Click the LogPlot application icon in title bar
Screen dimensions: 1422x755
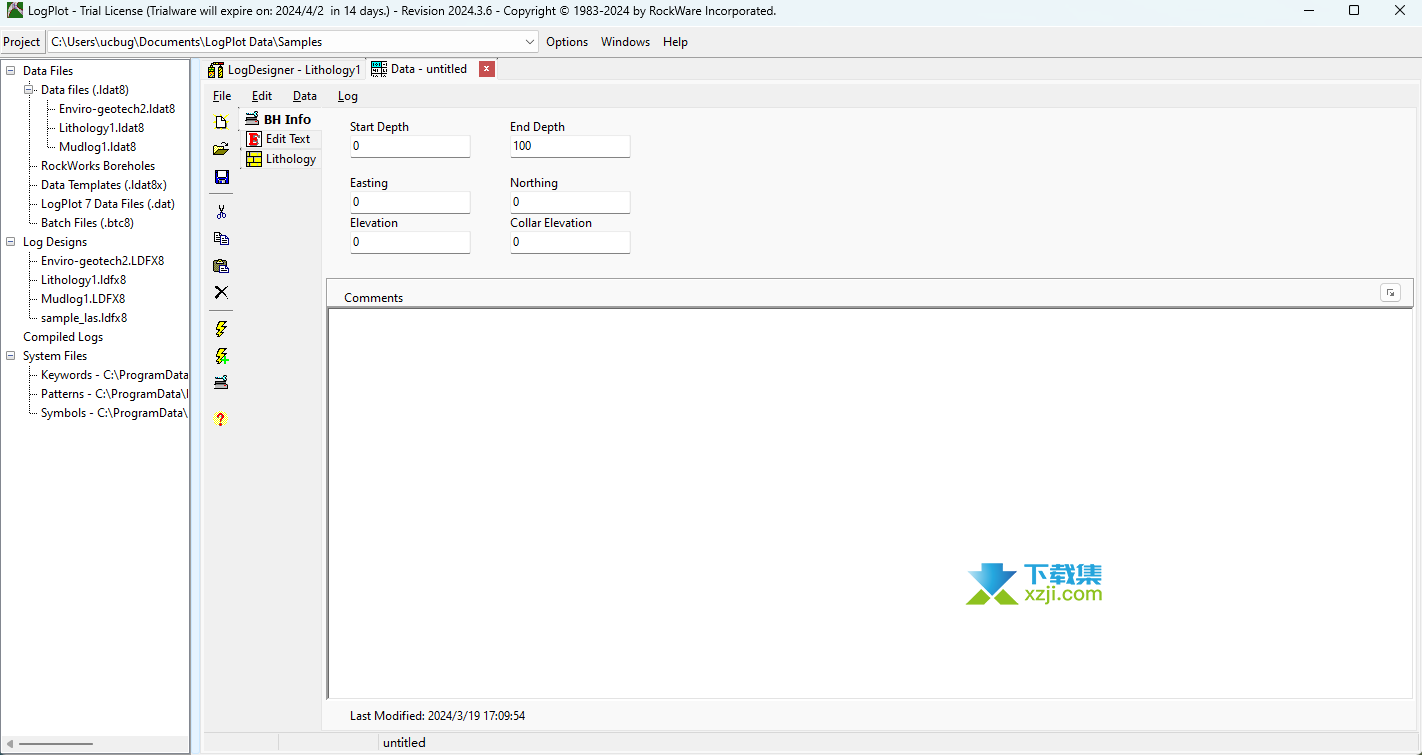coord(15,11)
